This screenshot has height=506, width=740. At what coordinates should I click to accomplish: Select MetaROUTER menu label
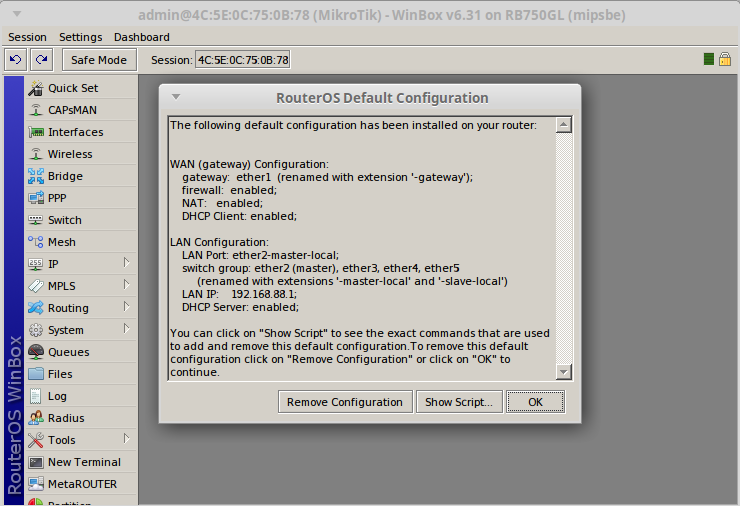coord(83,484)
